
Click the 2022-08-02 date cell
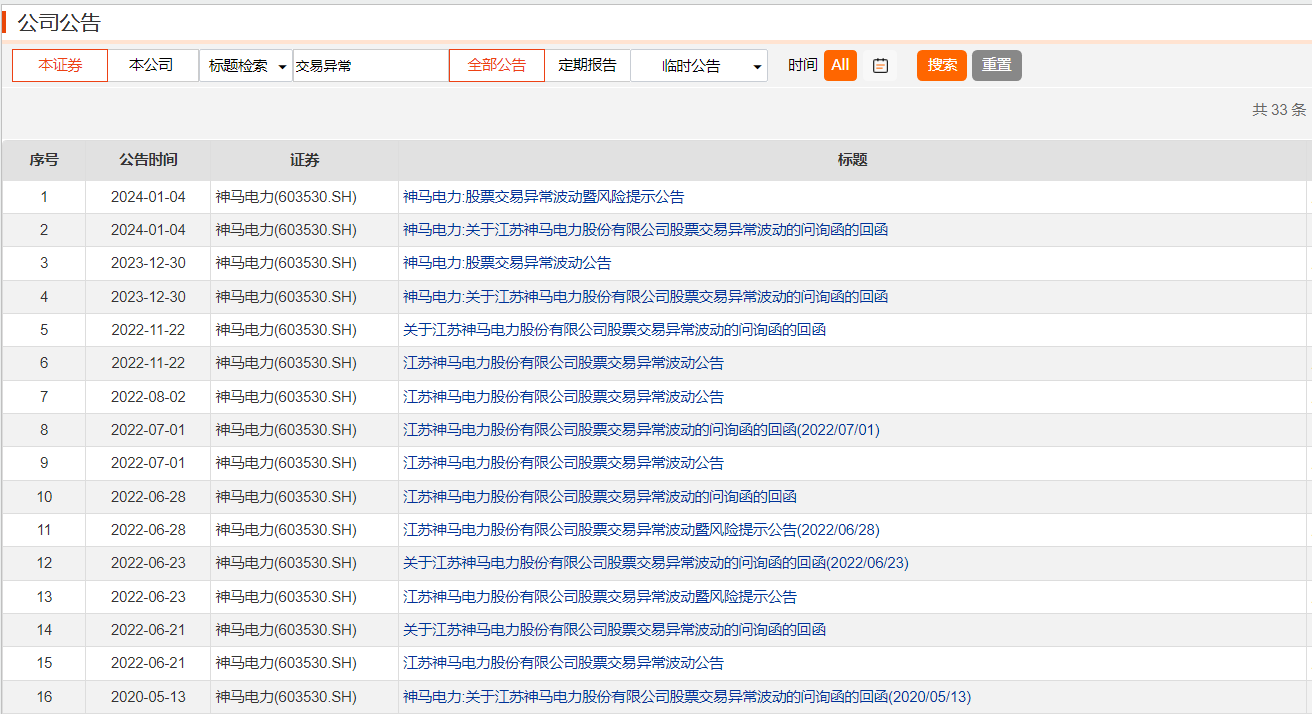(x=148, y=397)
